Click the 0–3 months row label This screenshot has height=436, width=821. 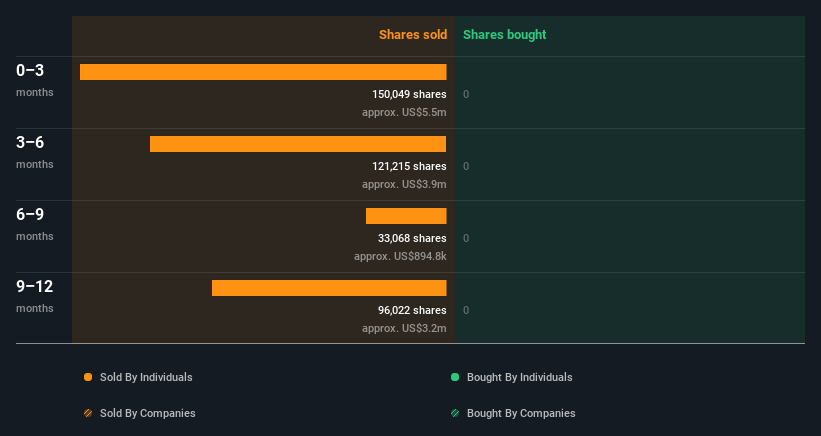click(x=35, y=80)
